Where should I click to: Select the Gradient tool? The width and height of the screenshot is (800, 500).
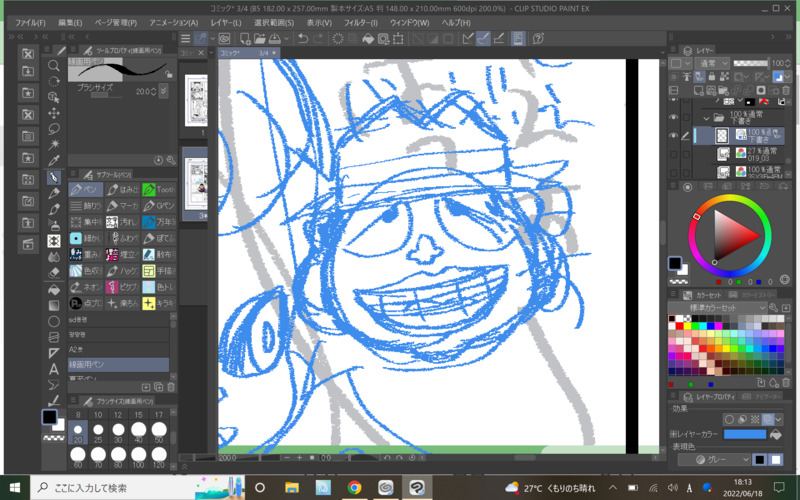point(54,305)
